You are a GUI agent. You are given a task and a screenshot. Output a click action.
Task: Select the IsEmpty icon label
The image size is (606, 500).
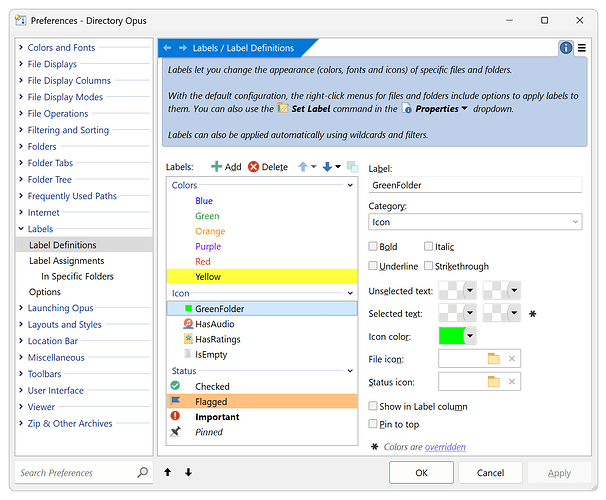click(x=262, y=354)
